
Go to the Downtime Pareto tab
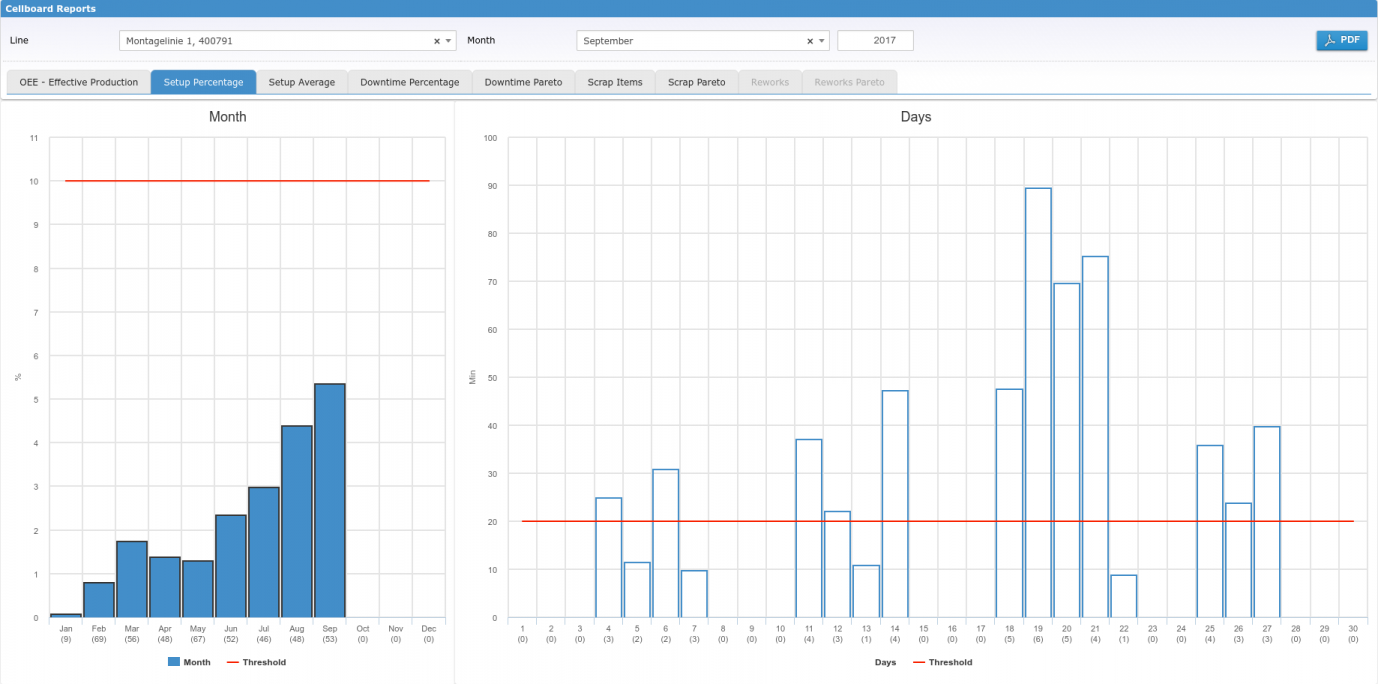523,82
